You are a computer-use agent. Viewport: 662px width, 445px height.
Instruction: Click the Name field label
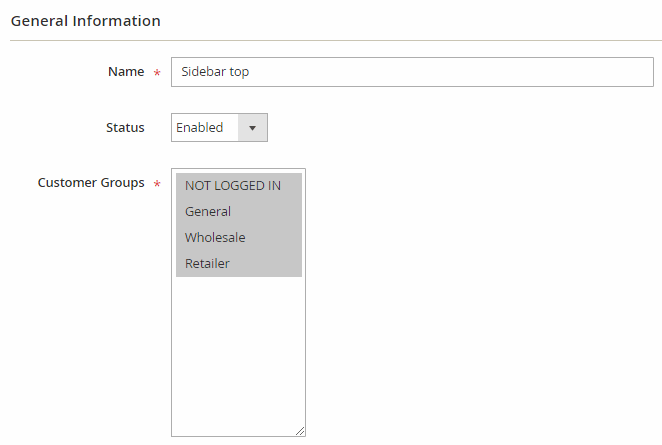tap(125, 72)
